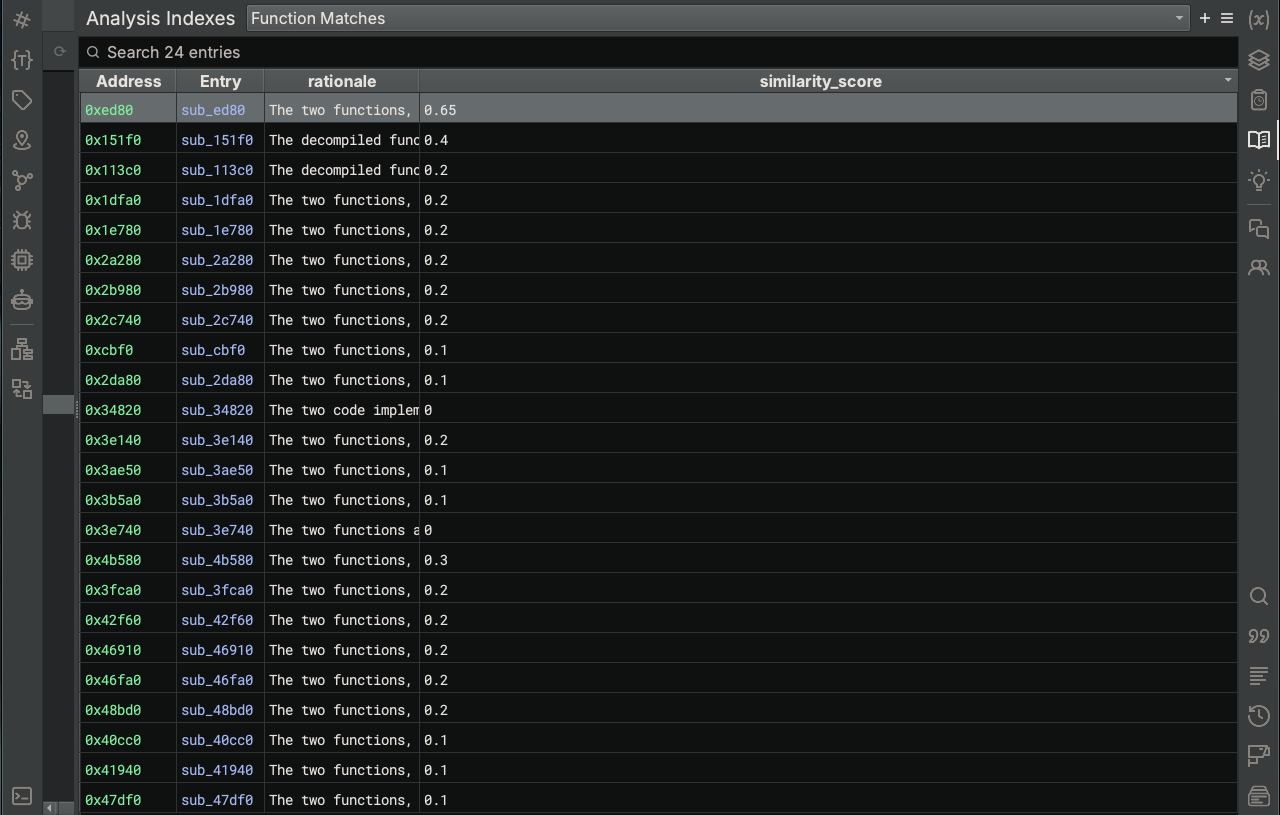Screen dimensions: 1280x815
Task: Open the Tags panel icon
Action: 22,100
